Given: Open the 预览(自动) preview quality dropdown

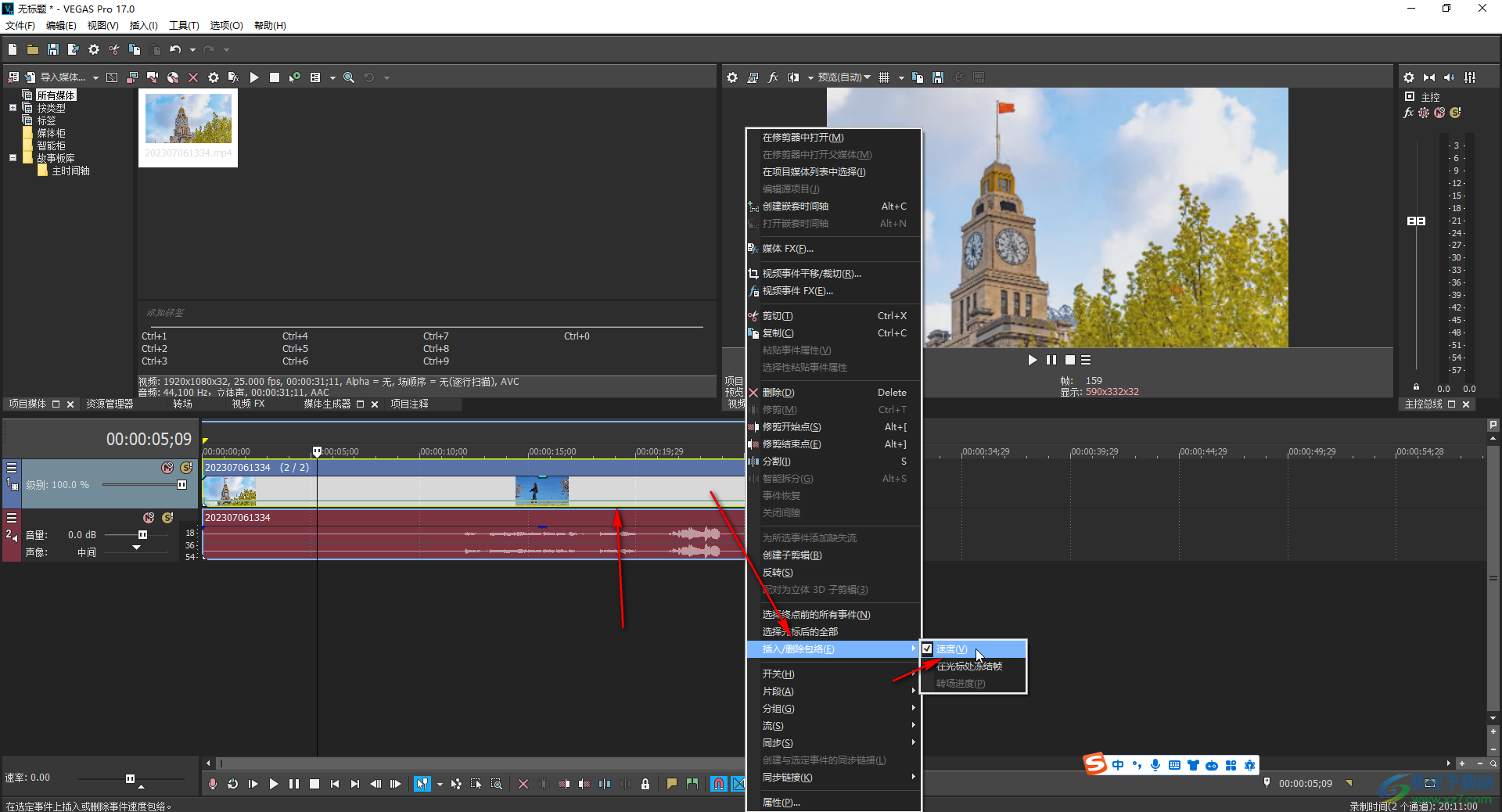Looking at the screenshot, I should pos(843,77).
